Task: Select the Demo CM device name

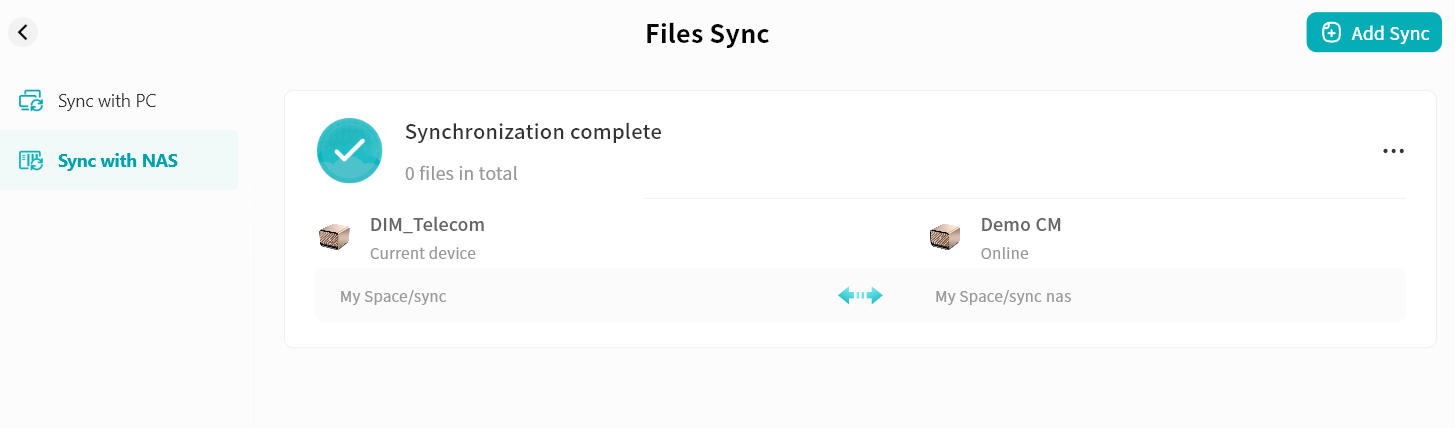Action: (1021, 225)
